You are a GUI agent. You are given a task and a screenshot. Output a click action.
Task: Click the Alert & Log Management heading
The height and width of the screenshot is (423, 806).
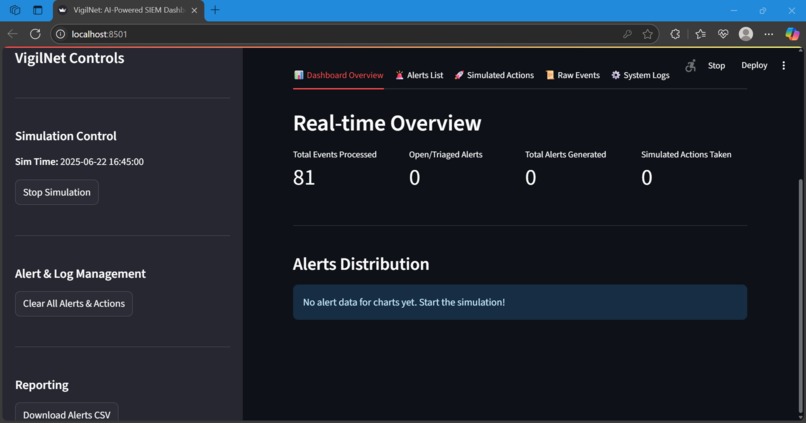80,274
